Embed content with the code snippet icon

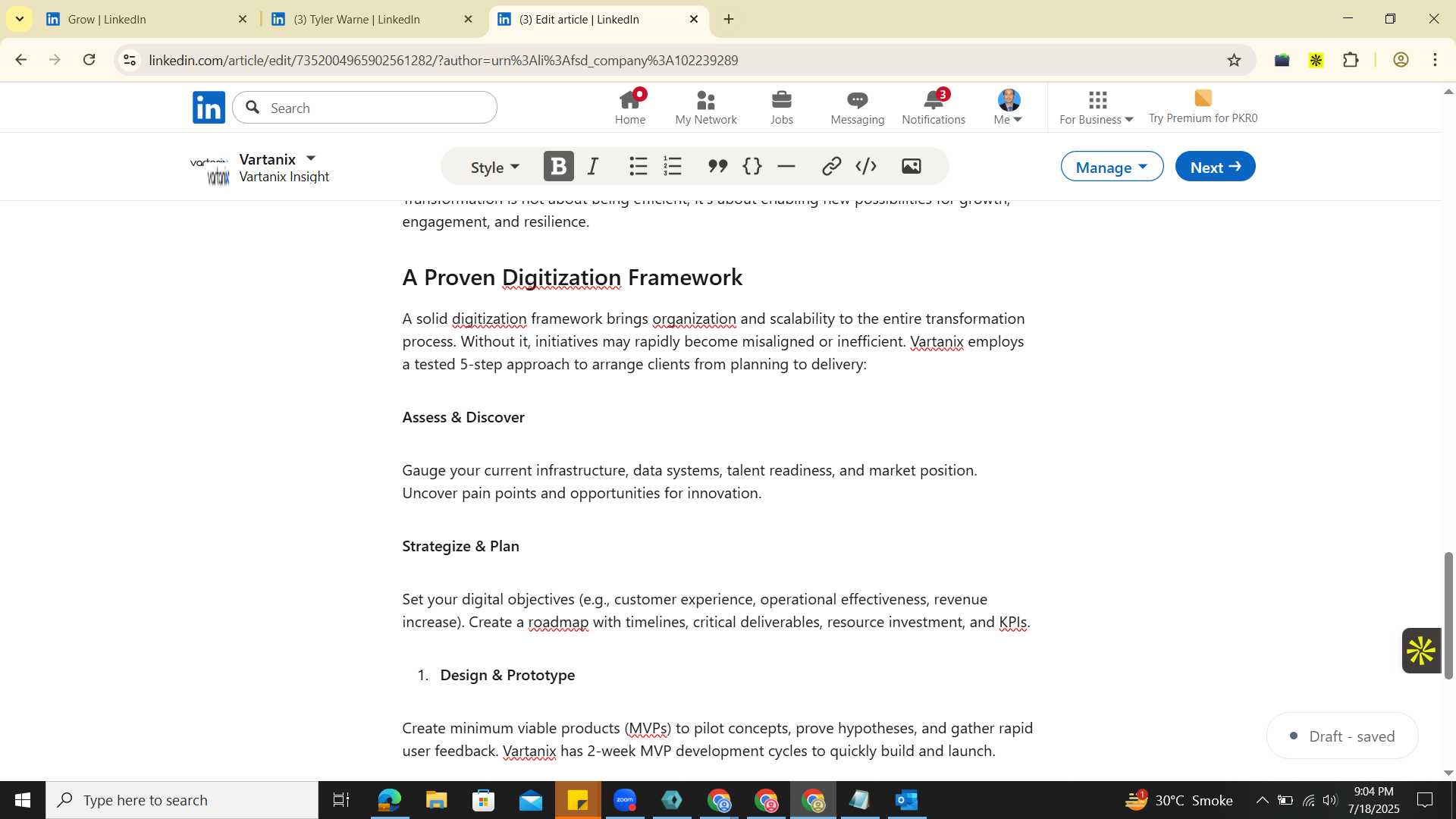point(866,166)
